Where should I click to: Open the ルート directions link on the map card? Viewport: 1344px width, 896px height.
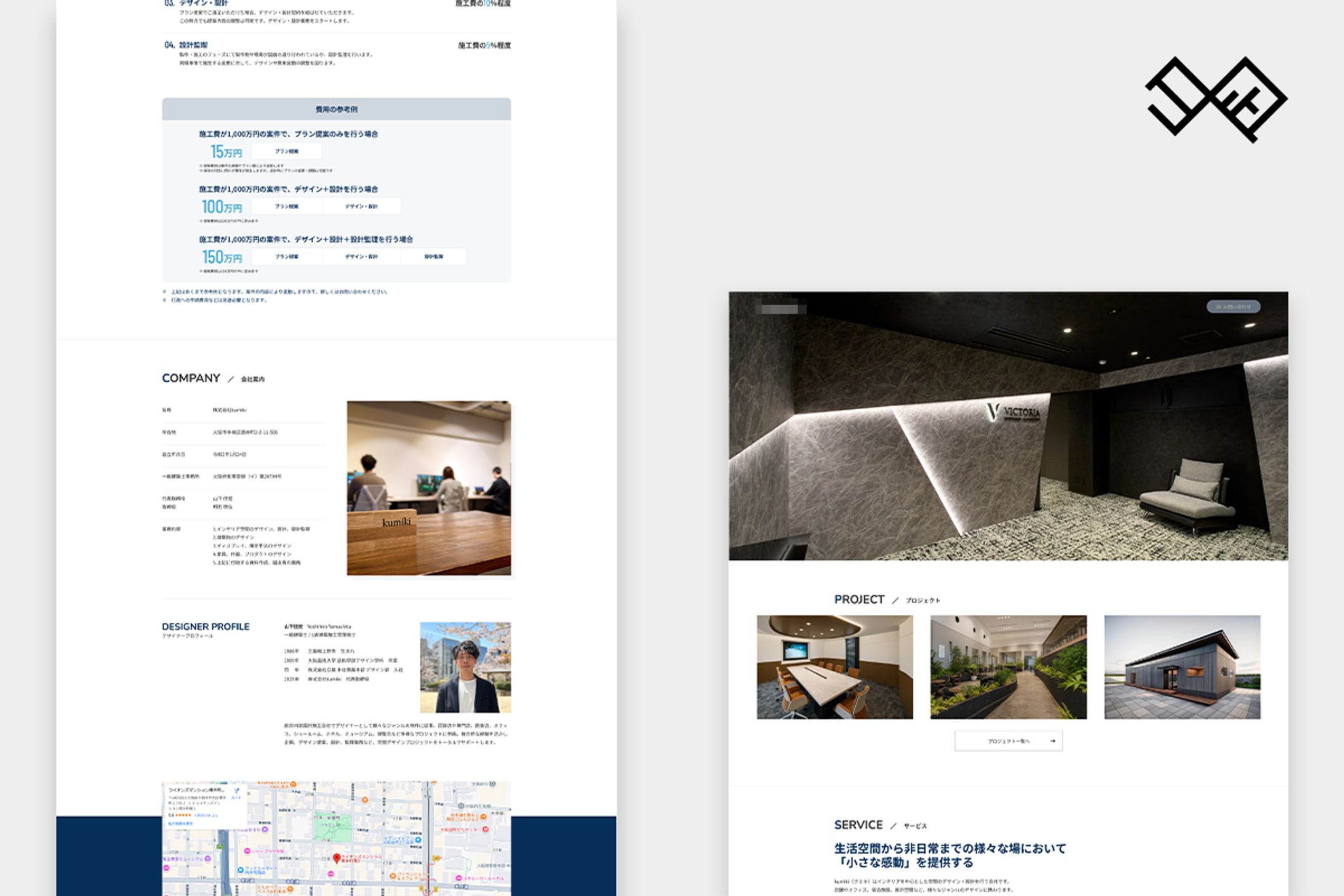[x=235, y=798]
